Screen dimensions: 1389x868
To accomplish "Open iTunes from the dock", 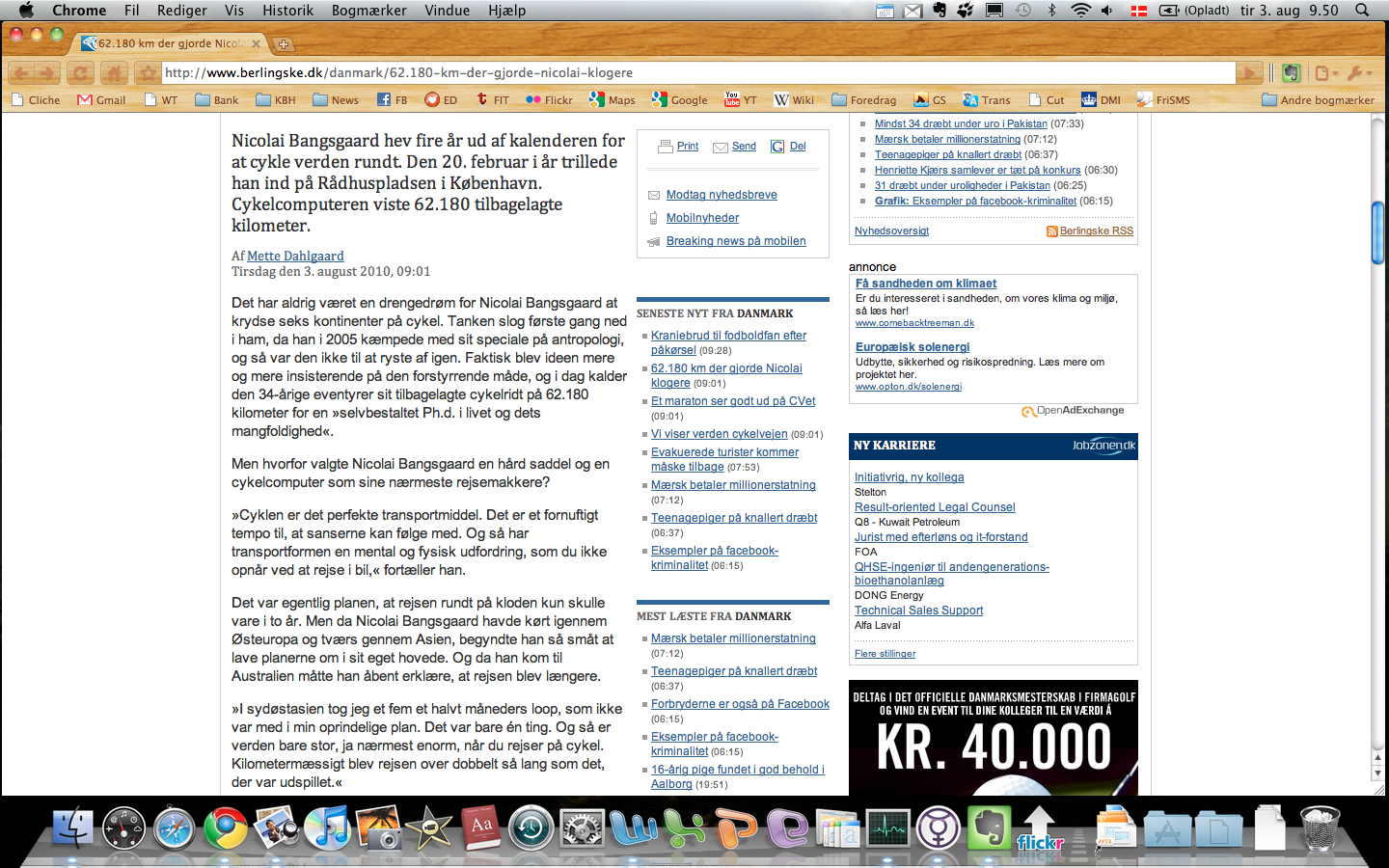I will [x=327, y=827].
